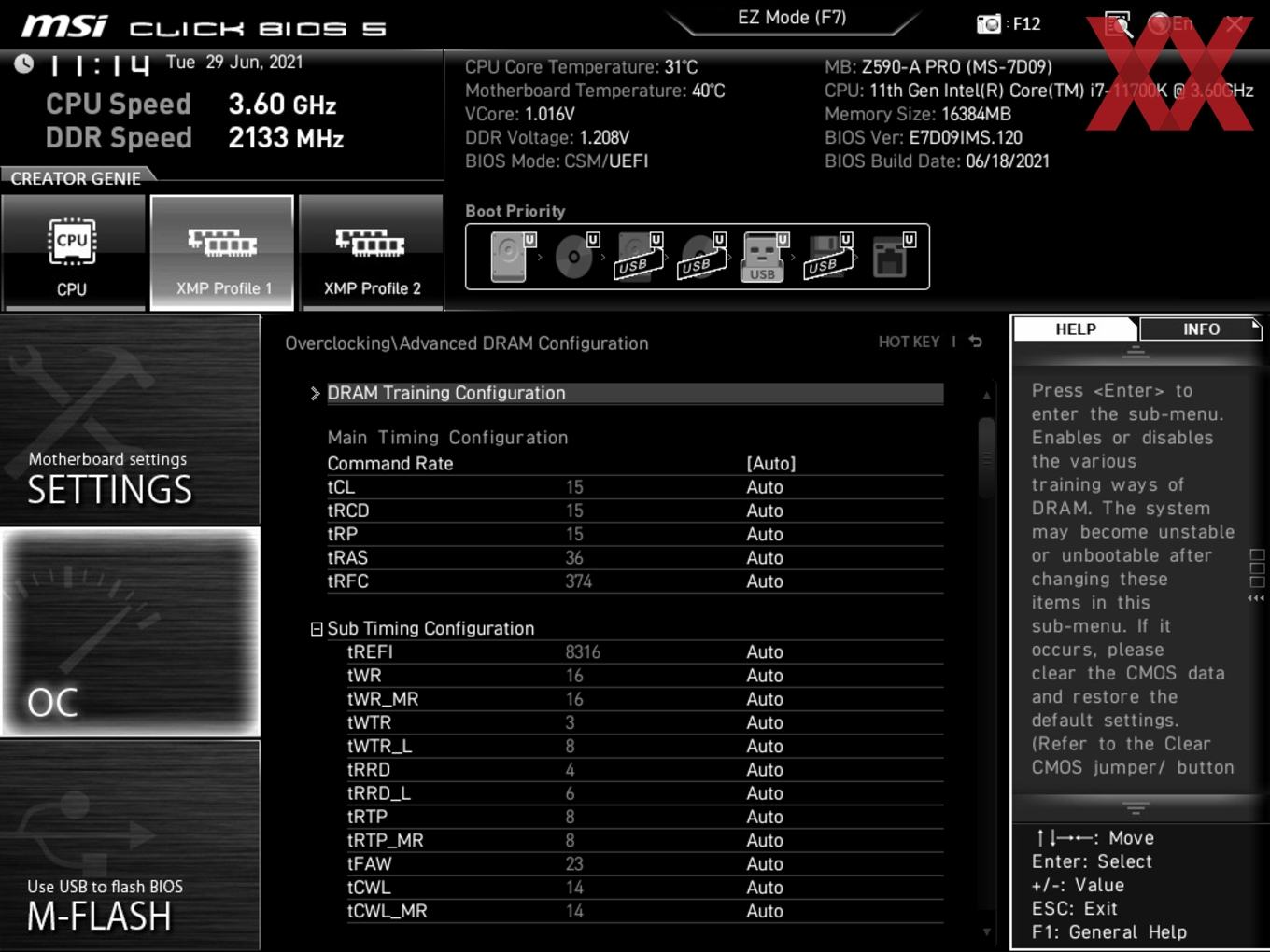Screen dimensions: 1270x952
Task: Open the BIOS search magnifier icon
Action: click(x=1118, y=24)
